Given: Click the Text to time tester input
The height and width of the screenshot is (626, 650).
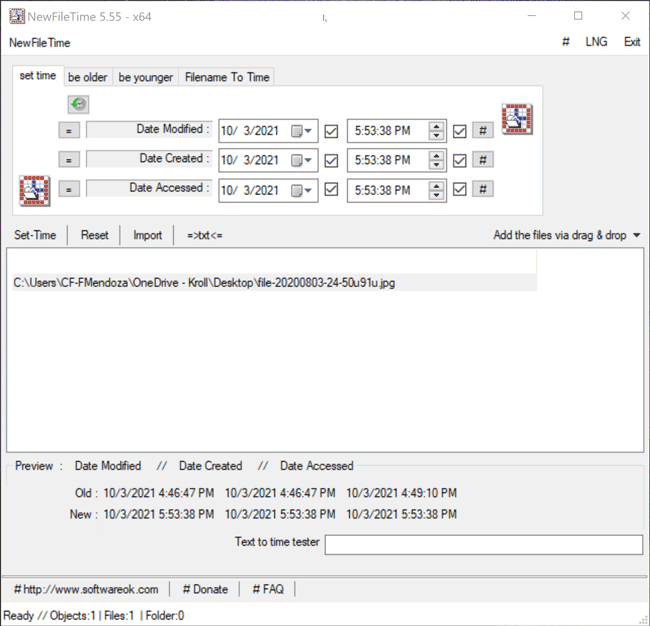Looking at the screenshot, I should tap(484, 544).
